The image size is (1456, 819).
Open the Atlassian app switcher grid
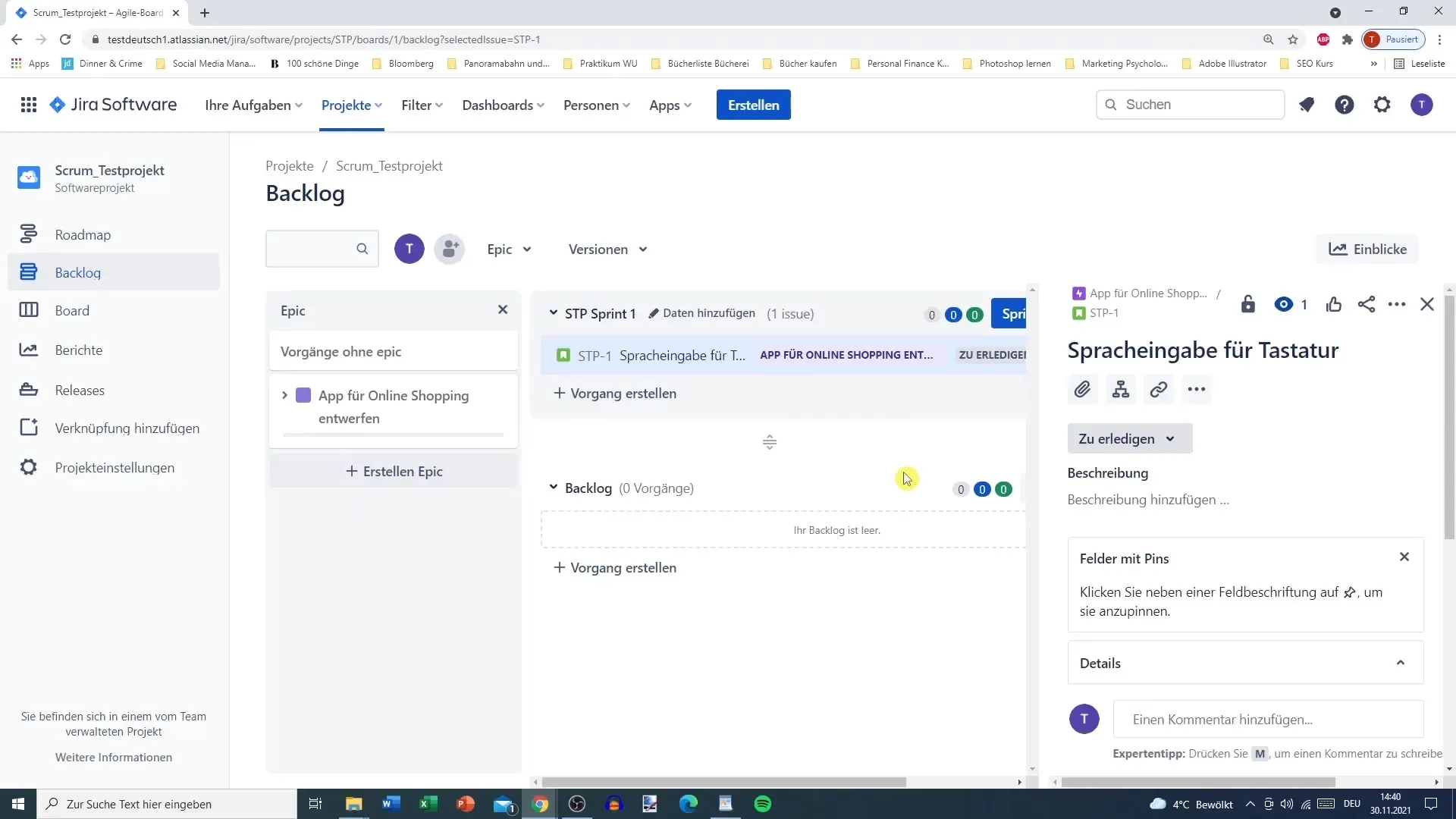(x=29, y=105)
